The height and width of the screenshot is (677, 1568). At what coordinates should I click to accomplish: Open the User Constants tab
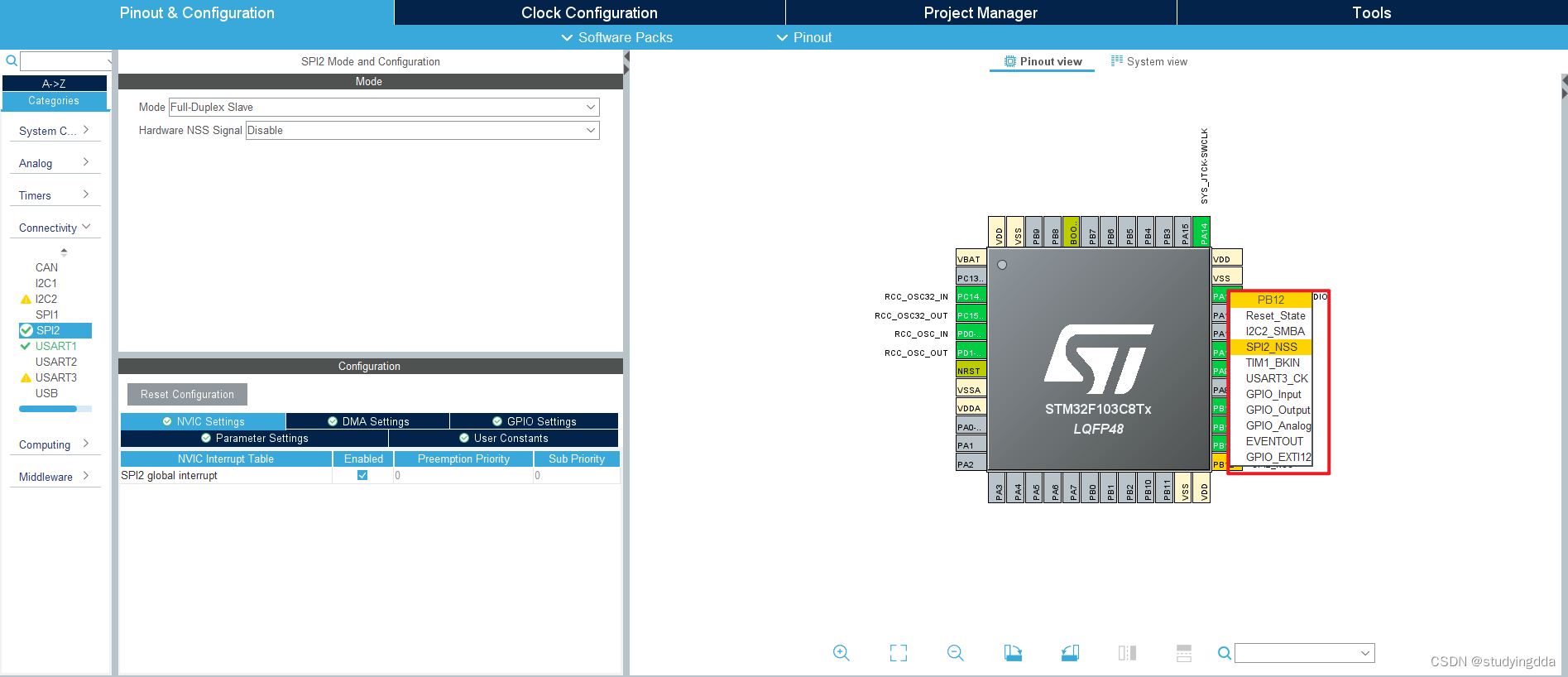tap(503, 438)
